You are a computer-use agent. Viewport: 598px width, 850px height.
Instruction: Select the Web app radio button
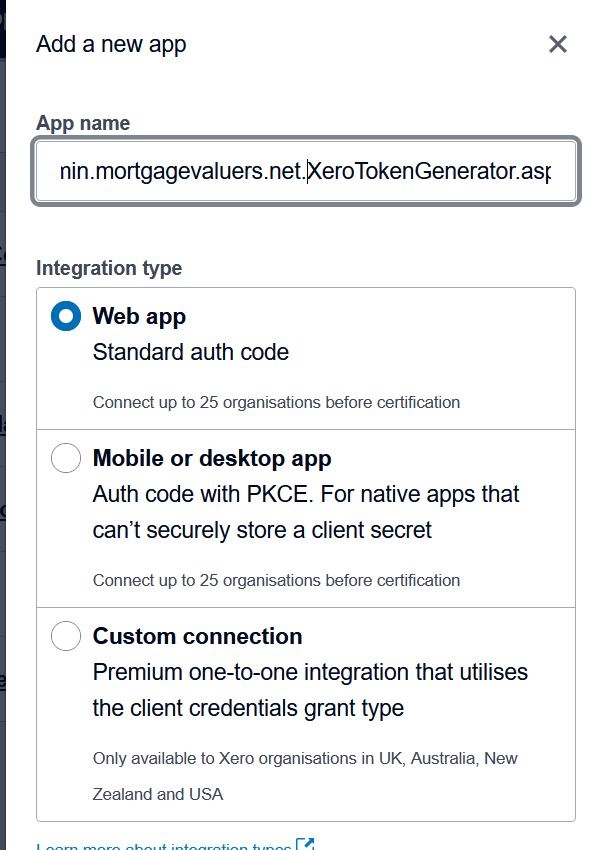tap(65, 315)
